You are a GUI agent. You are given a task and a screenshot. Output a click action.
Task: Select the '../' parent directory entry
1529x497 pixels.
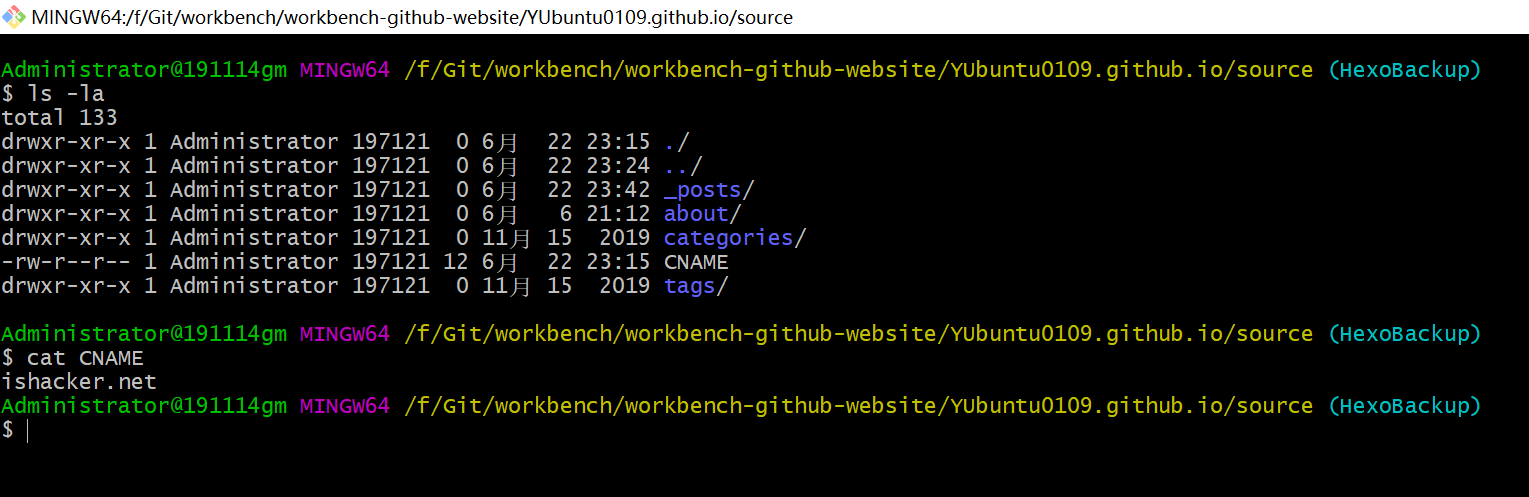point(683,166)
